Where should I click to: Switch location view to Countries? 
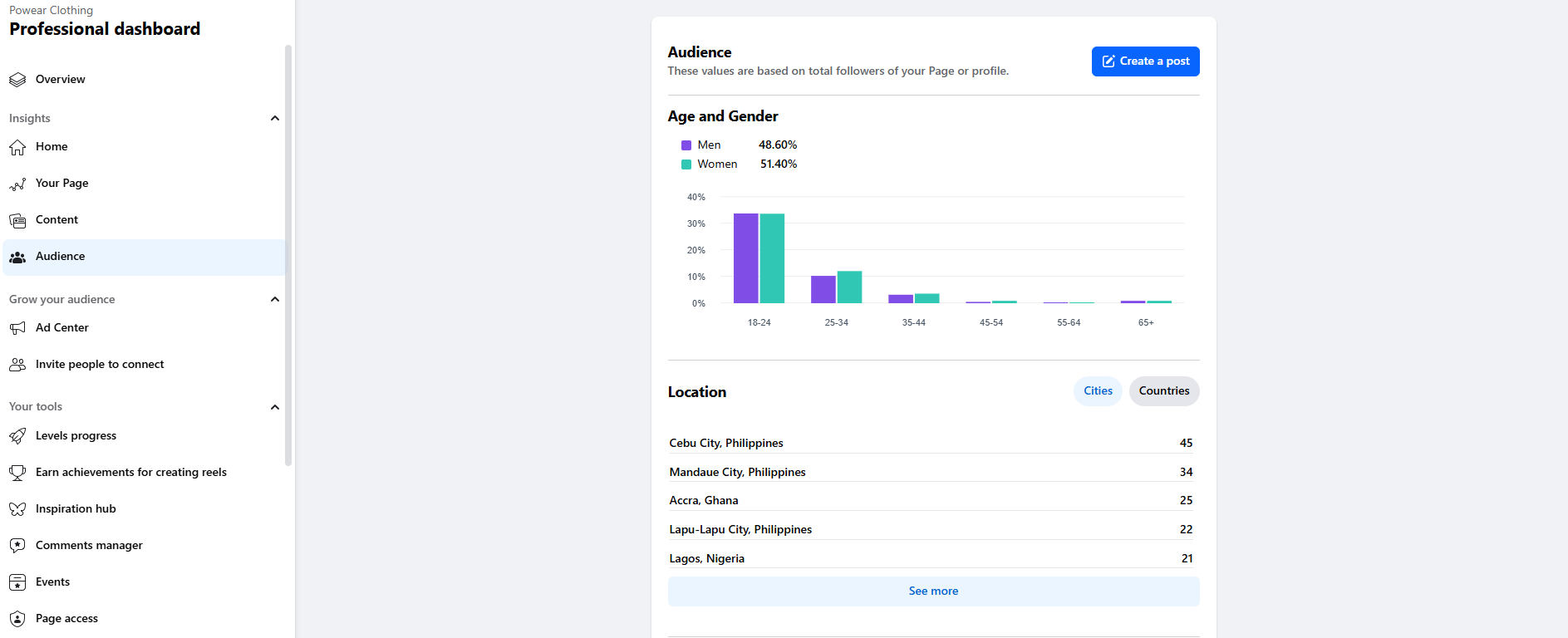tap(1163, 391)
